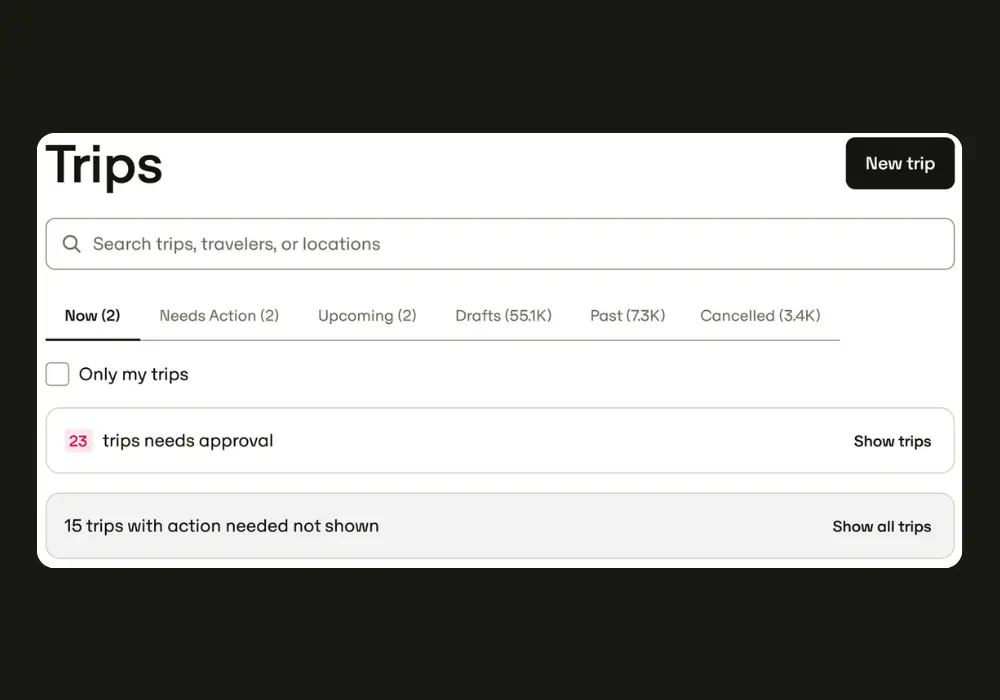
Task: Click the trips needs approval text
Action: click(188, 441)
